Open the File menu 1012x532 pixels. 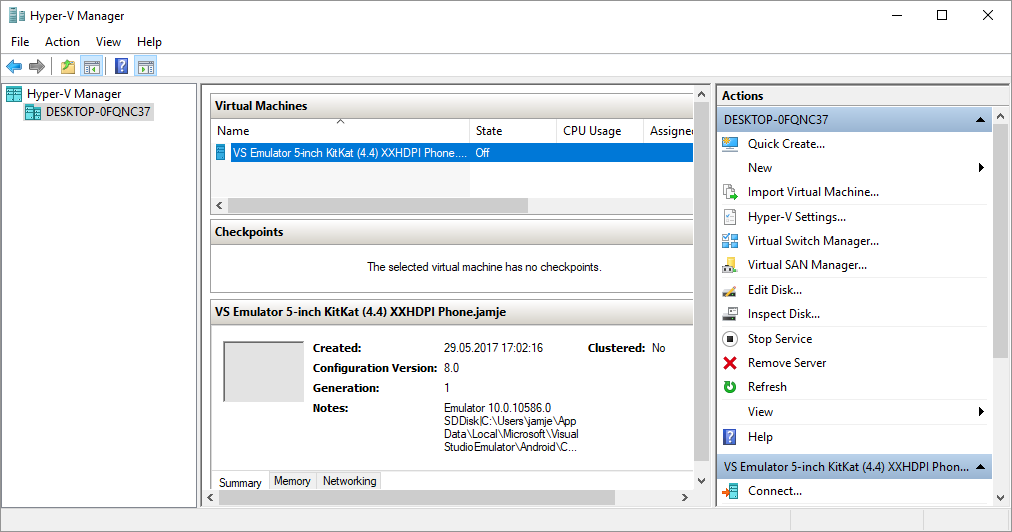pos(20,42)
